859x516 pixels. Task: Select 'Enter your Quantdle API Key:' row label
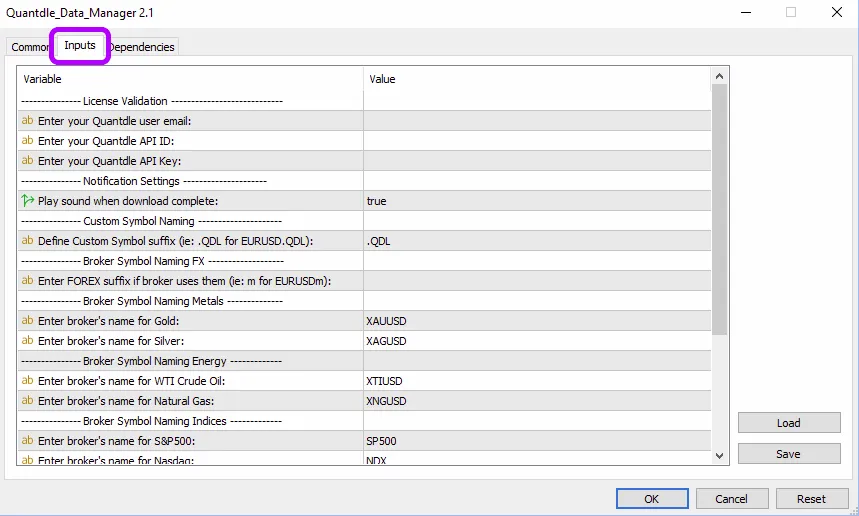(110, 161)
